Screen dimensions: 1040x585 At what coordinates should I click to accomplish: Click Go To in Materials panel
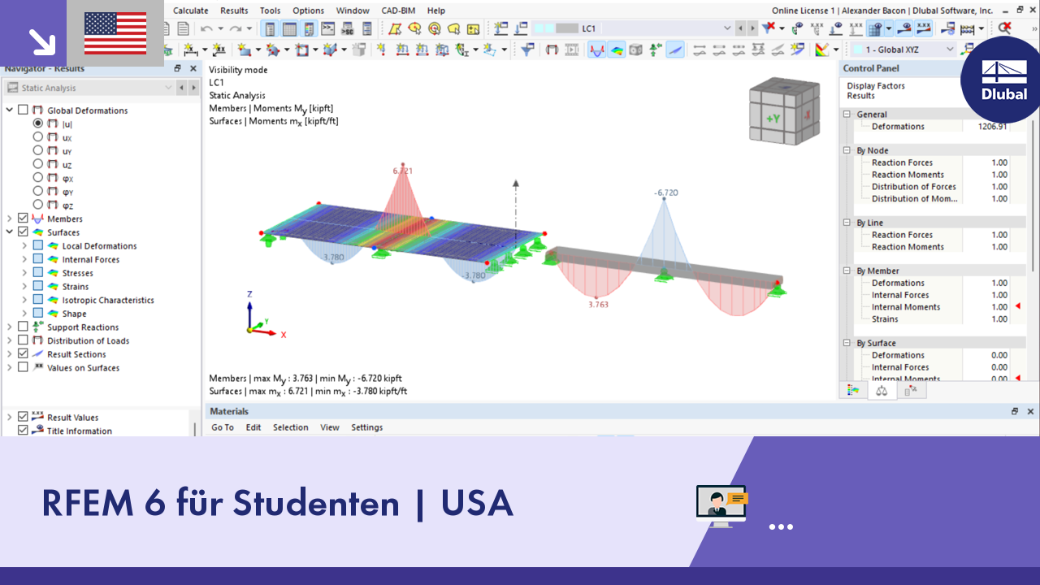[222, 428]
